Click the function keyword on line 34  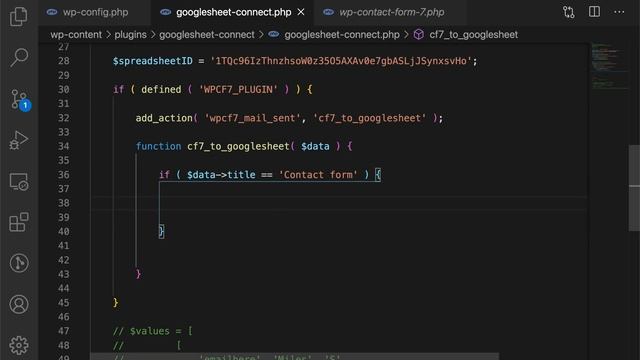point(158,146)
